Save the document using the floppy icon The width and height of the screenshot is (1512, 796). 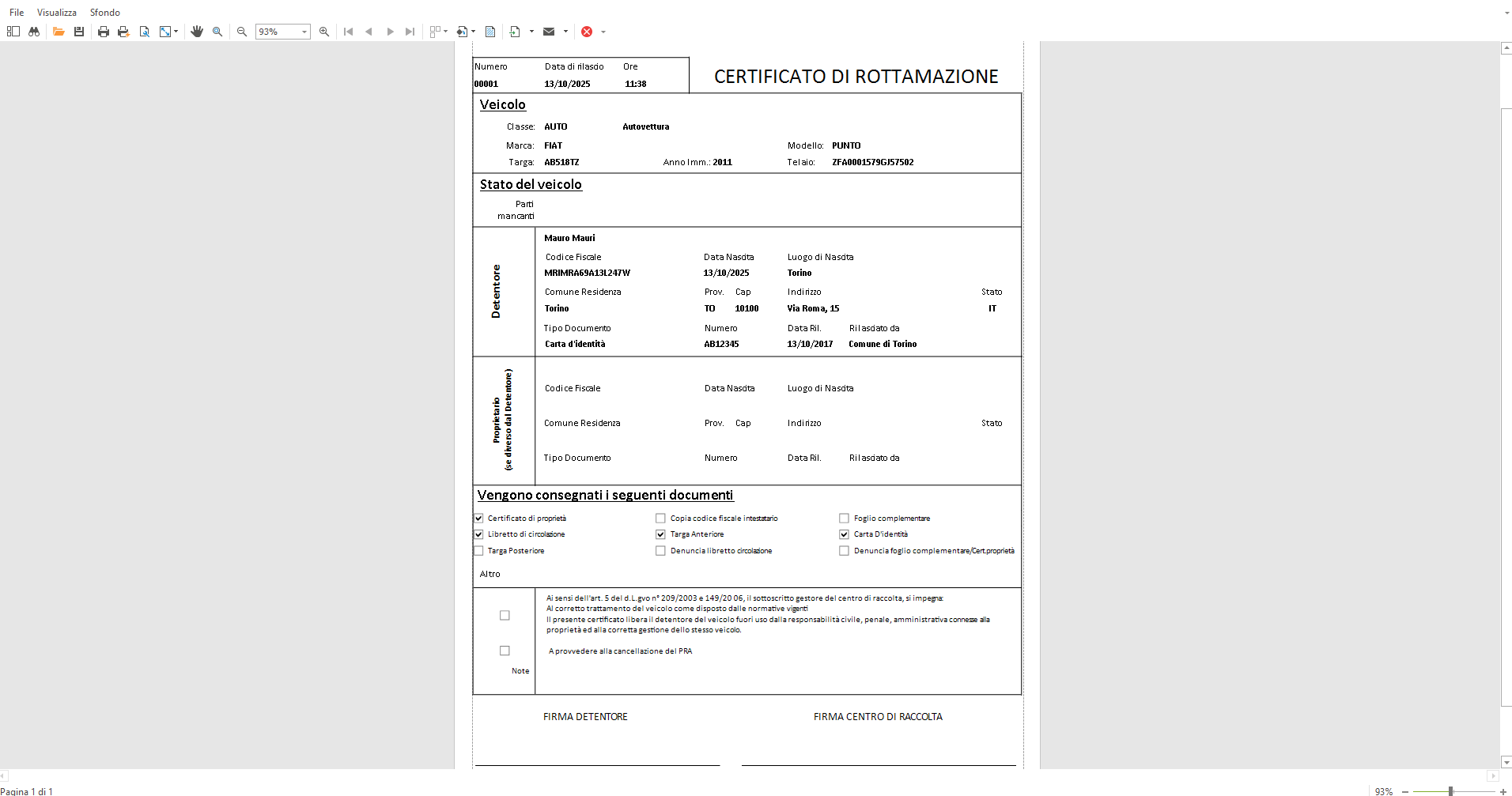click(x=79, y=32)
